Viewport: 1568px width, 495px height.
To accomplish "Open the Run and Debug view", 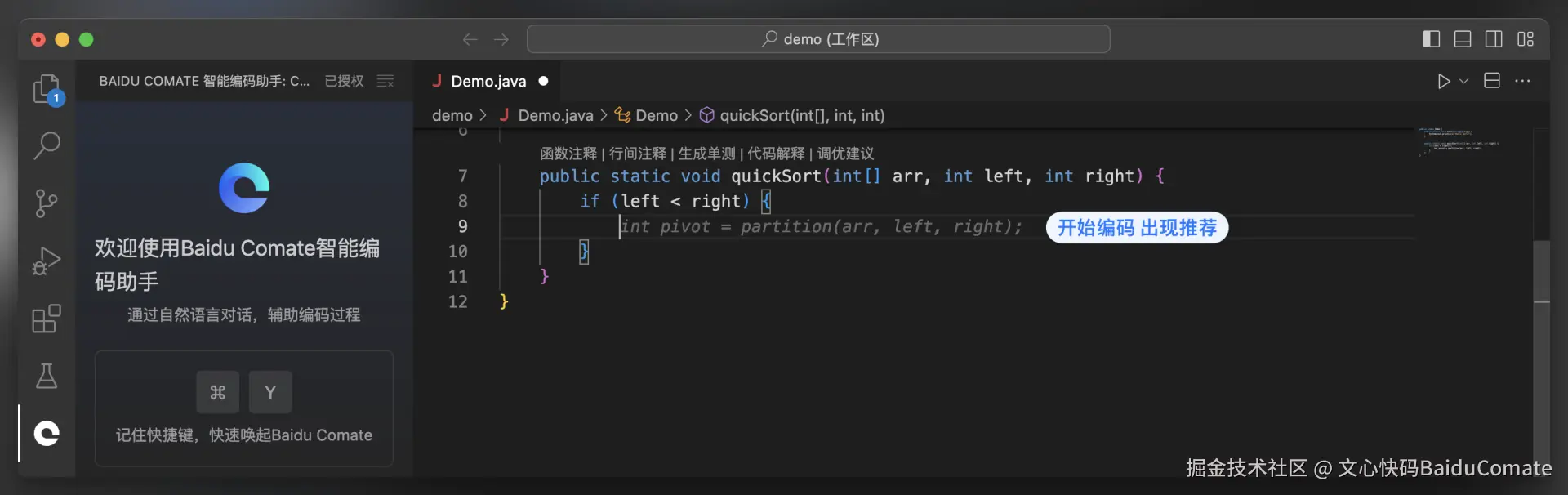I will pos(47,261).
